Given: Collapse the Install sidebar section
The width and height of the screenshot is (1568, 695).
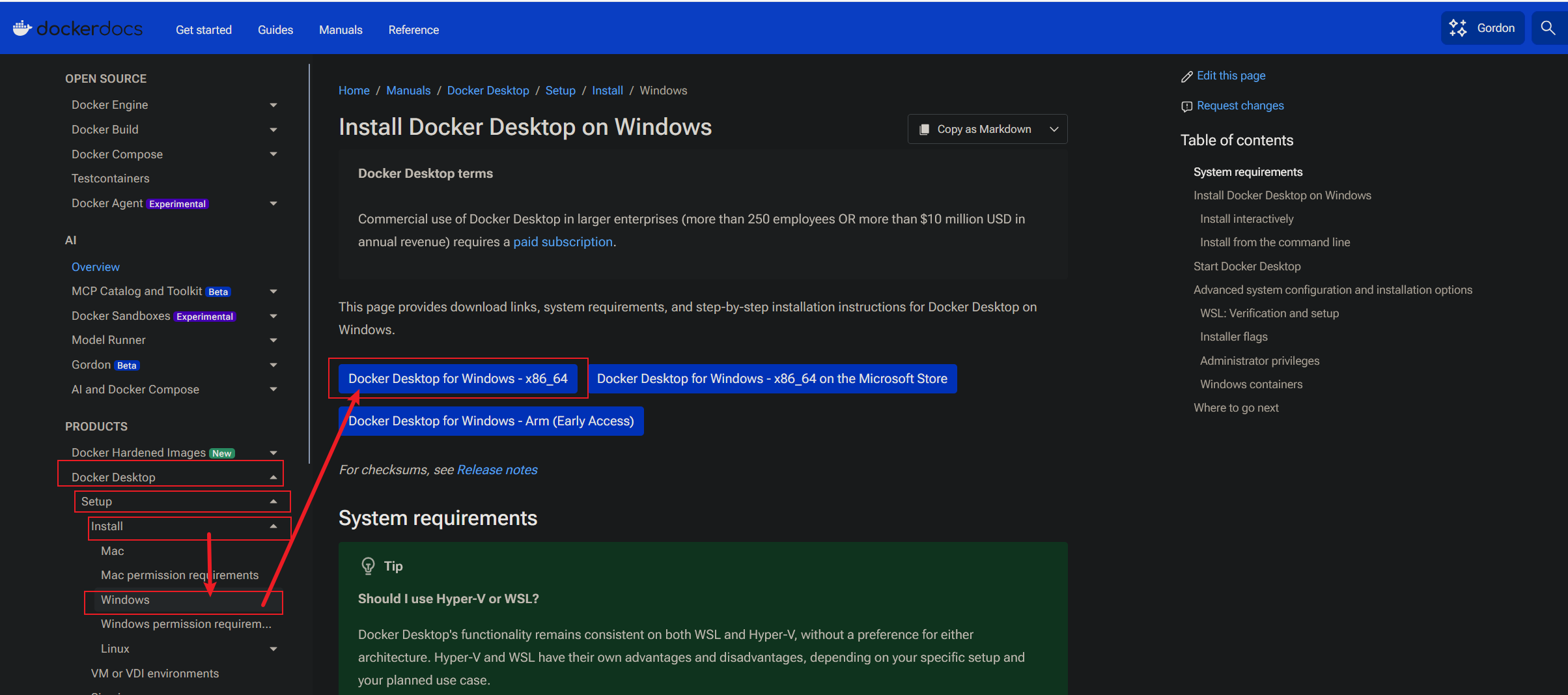Looking at the screenshot, I should coord(273,526).
